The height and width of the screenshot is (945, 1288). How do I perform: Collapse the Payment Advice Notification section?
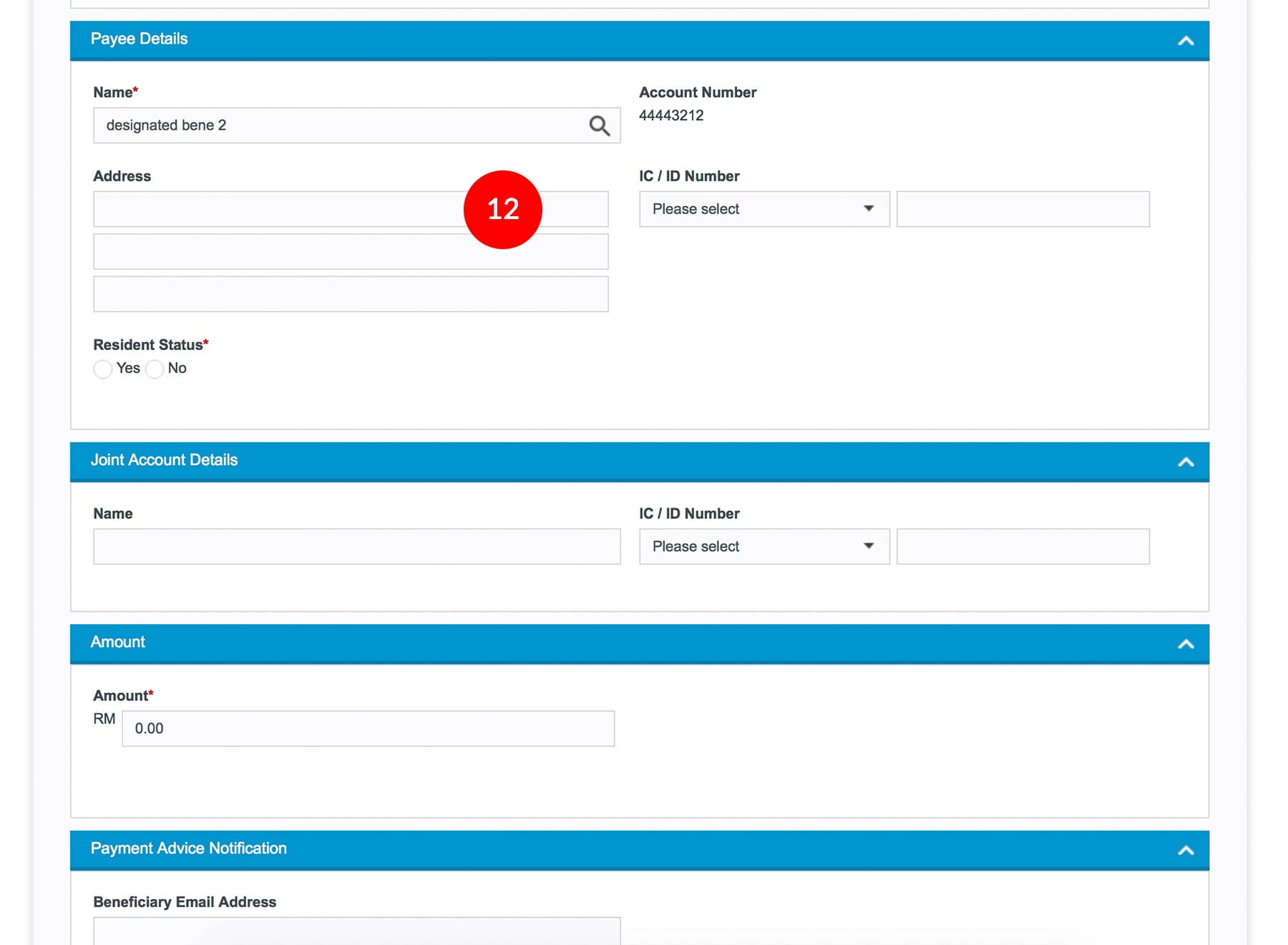point(1185,850)
